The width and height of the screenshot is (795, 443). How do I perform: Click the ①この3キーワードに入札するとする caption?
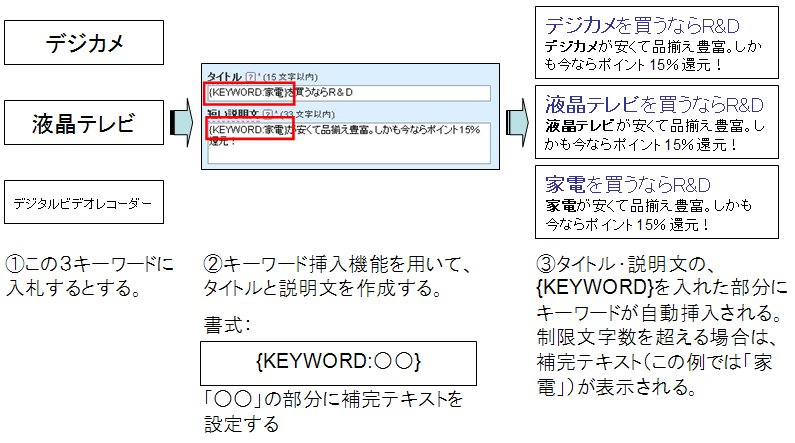[x=89, y=276]
